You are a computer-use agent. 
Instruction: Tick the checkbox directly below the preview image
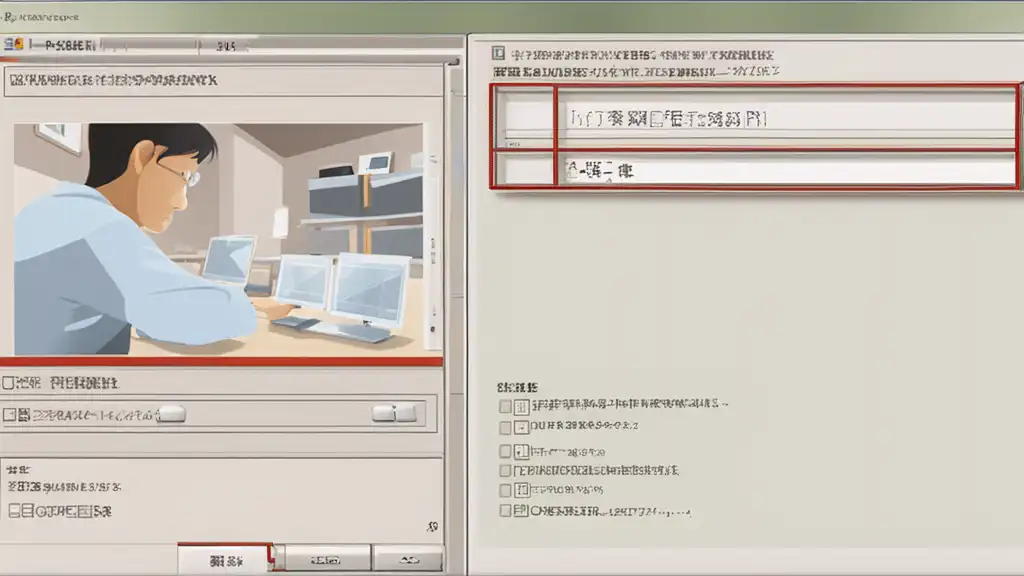(8, 383)
